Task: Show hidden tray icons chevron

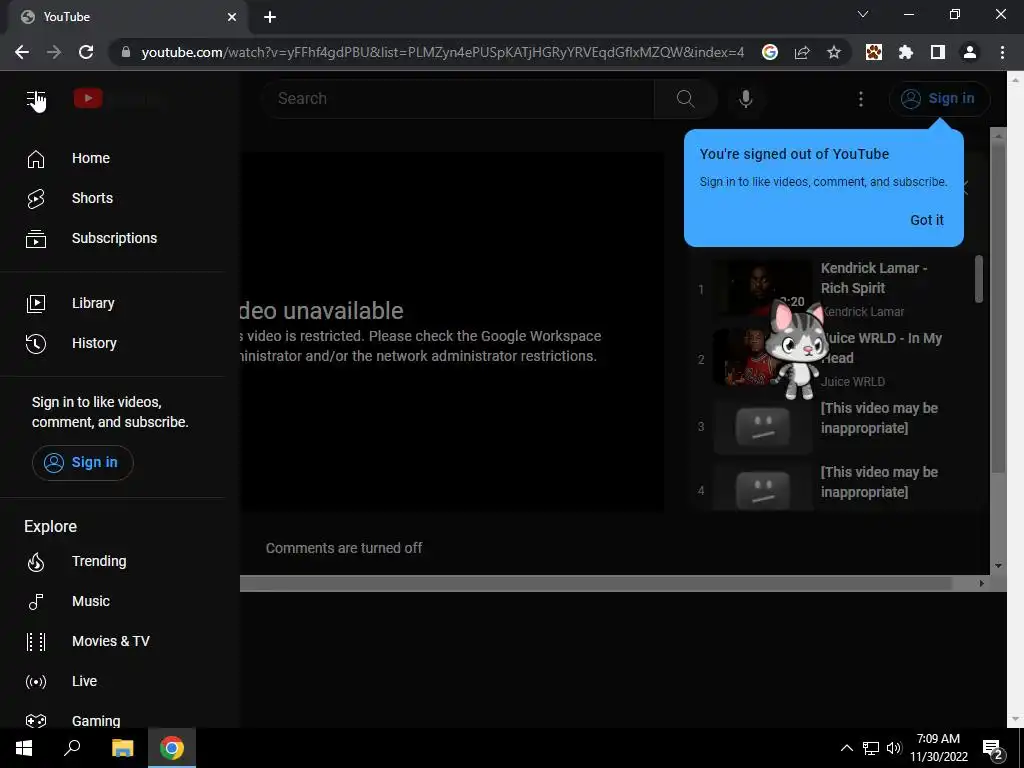Action: [846, 748]
